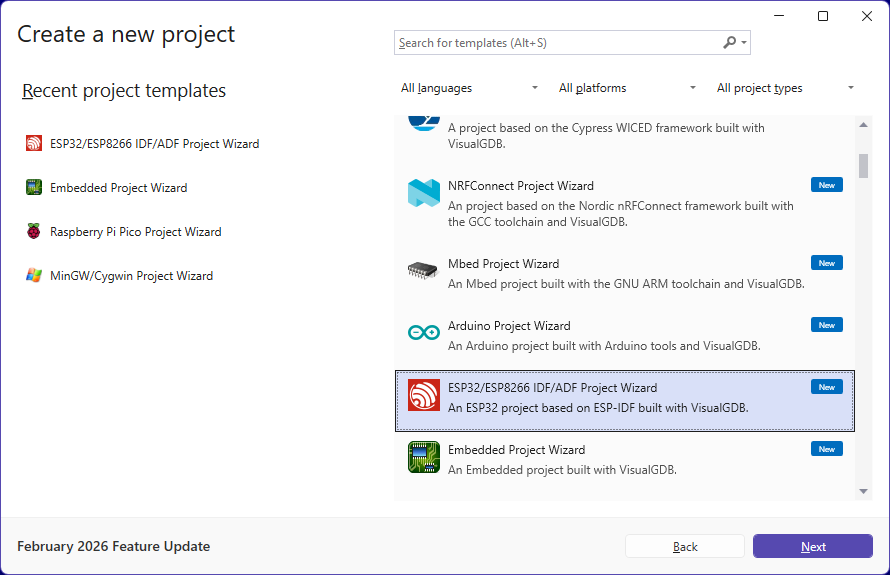Select Embedded Project Wizard from recent templates
This screenshot has height=575, width=890.
point(118,188)
